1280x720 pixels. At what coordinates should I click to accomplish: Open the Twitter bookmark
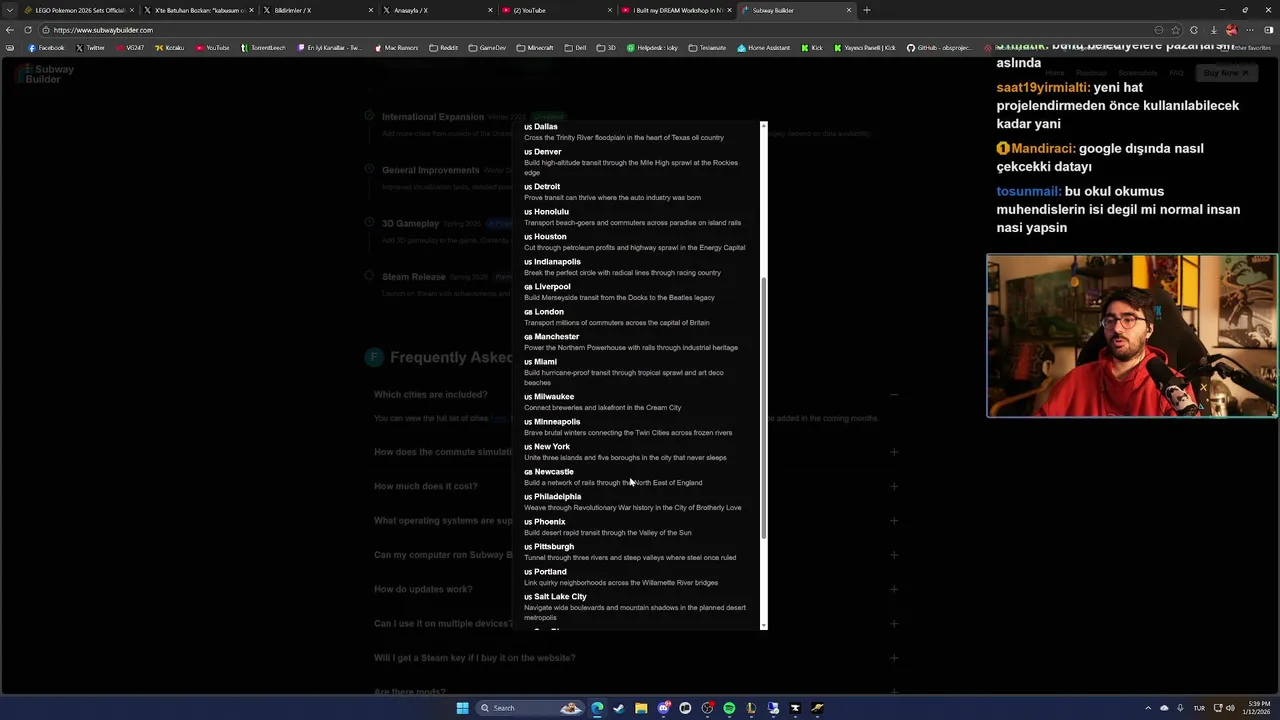[90, 47]
